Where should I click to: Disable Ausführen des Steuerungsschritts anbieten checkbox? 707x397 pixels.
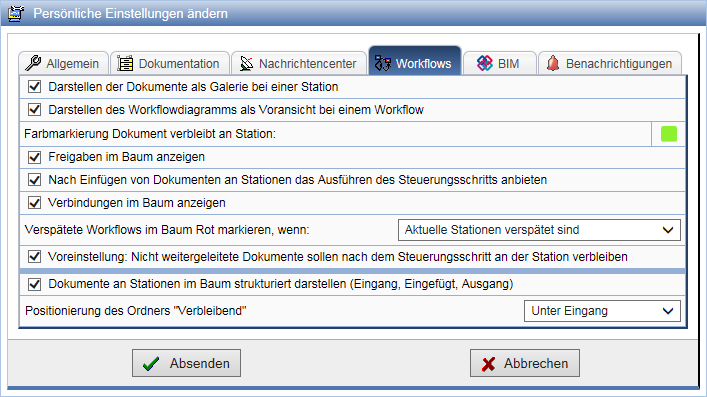click(x=35, y=180)
